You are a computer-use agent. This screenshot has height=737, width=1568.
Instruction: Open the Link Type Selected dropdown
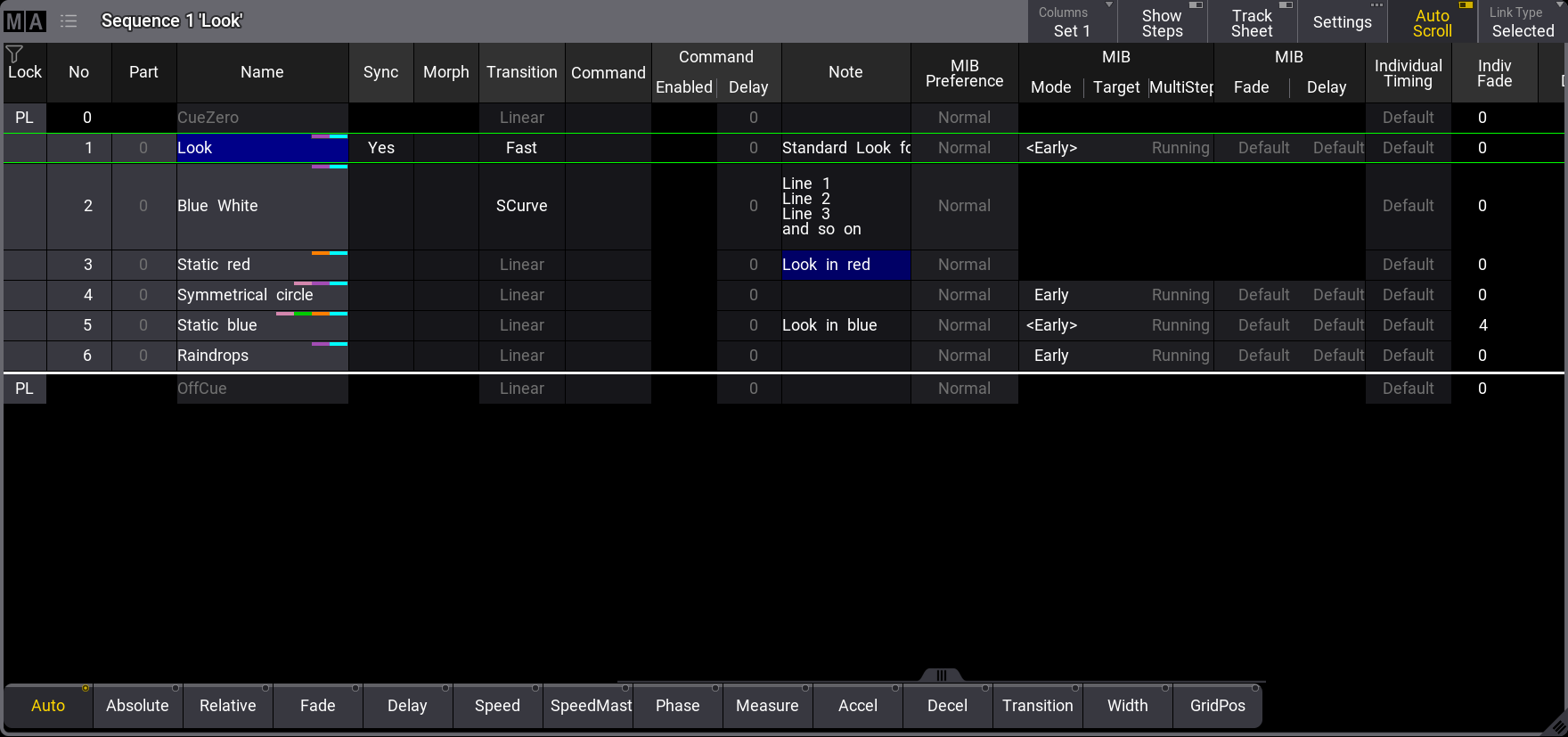click(x=1522, y=22)
